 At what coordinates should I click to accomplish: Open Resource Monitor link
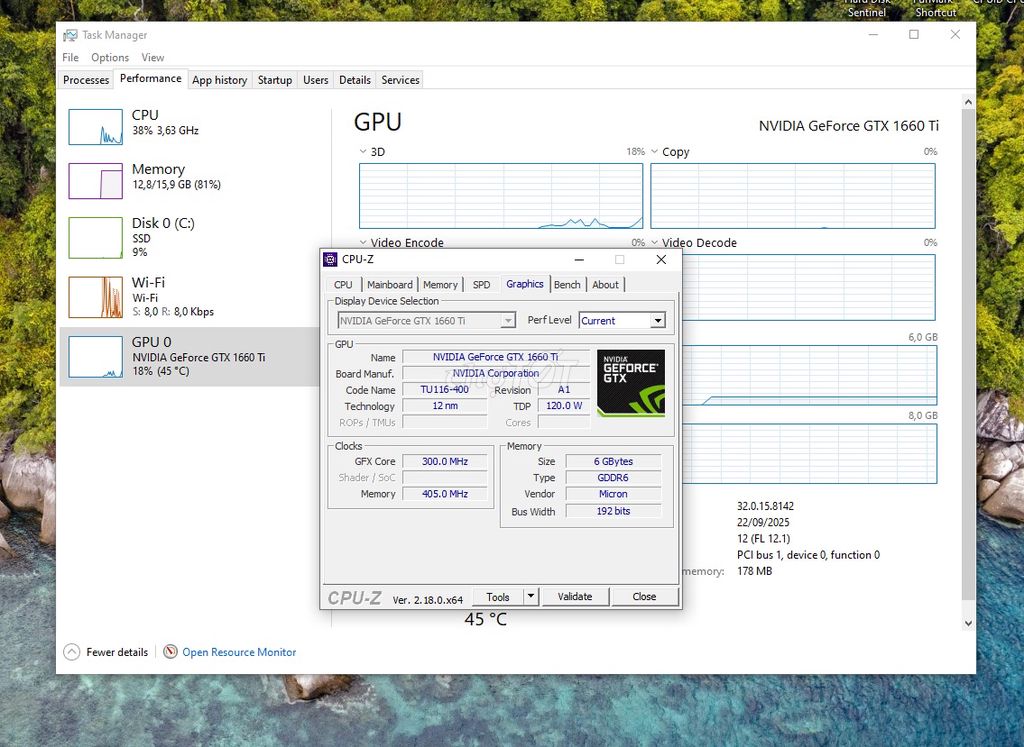click(239, 652)
